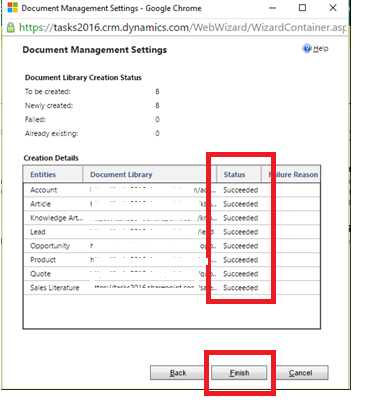The image size is (369, 403).
Task: Click the Cancel button
Action: [300, 373]
